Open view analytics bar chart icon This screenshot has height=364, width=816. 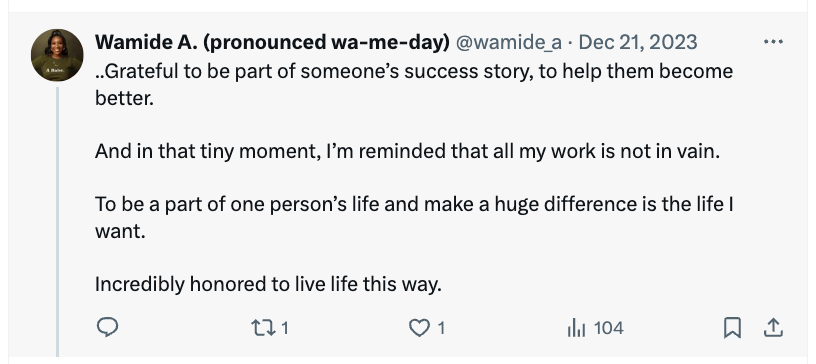pos(576,328)
